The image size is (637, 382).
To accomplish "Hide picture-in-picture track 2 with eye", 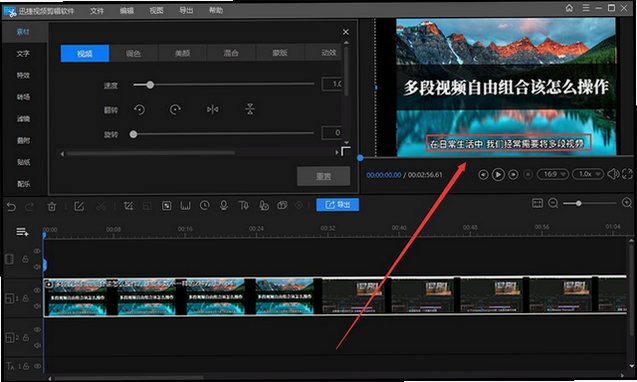I will click(37, 330).
